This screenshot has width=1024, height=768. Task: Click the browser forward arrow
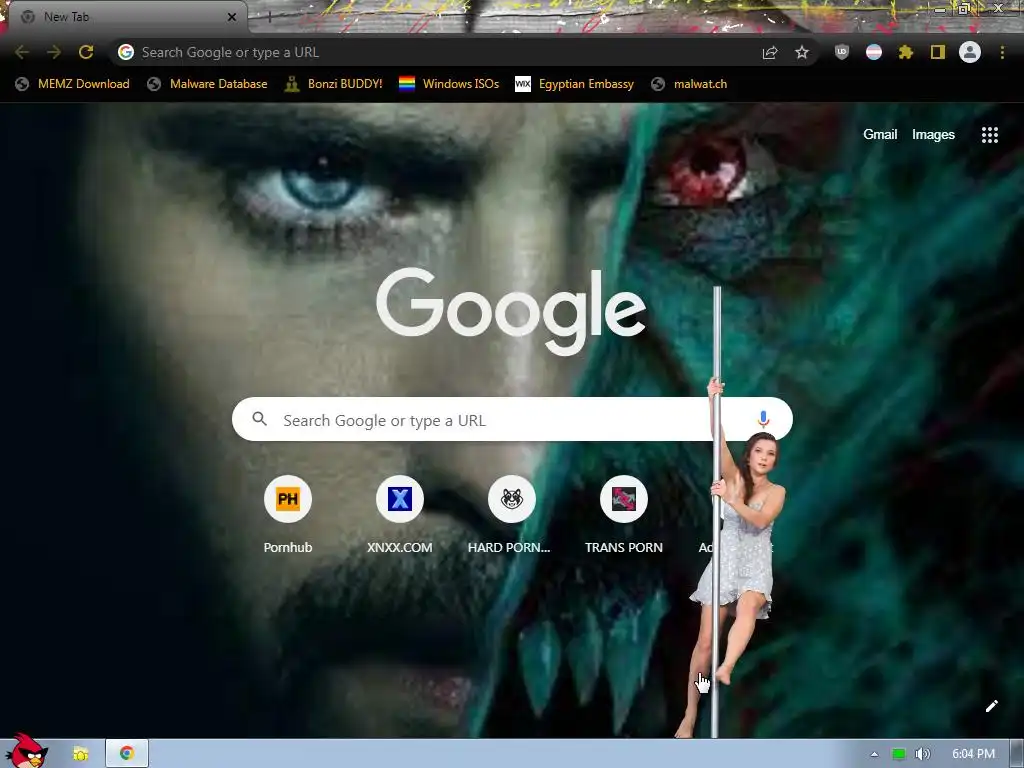click(x=54, y=52)
